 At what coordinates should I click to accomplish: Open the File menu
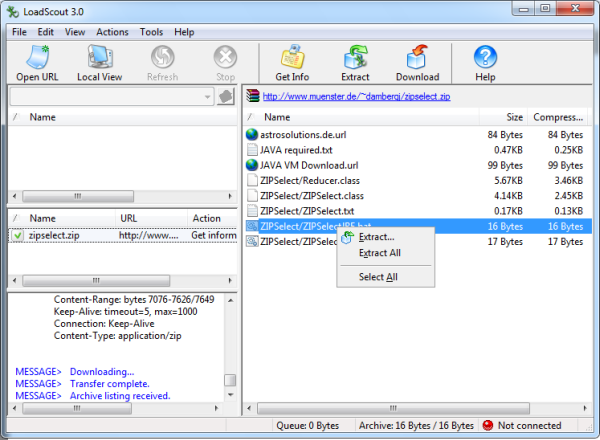[x=19, y=32]
